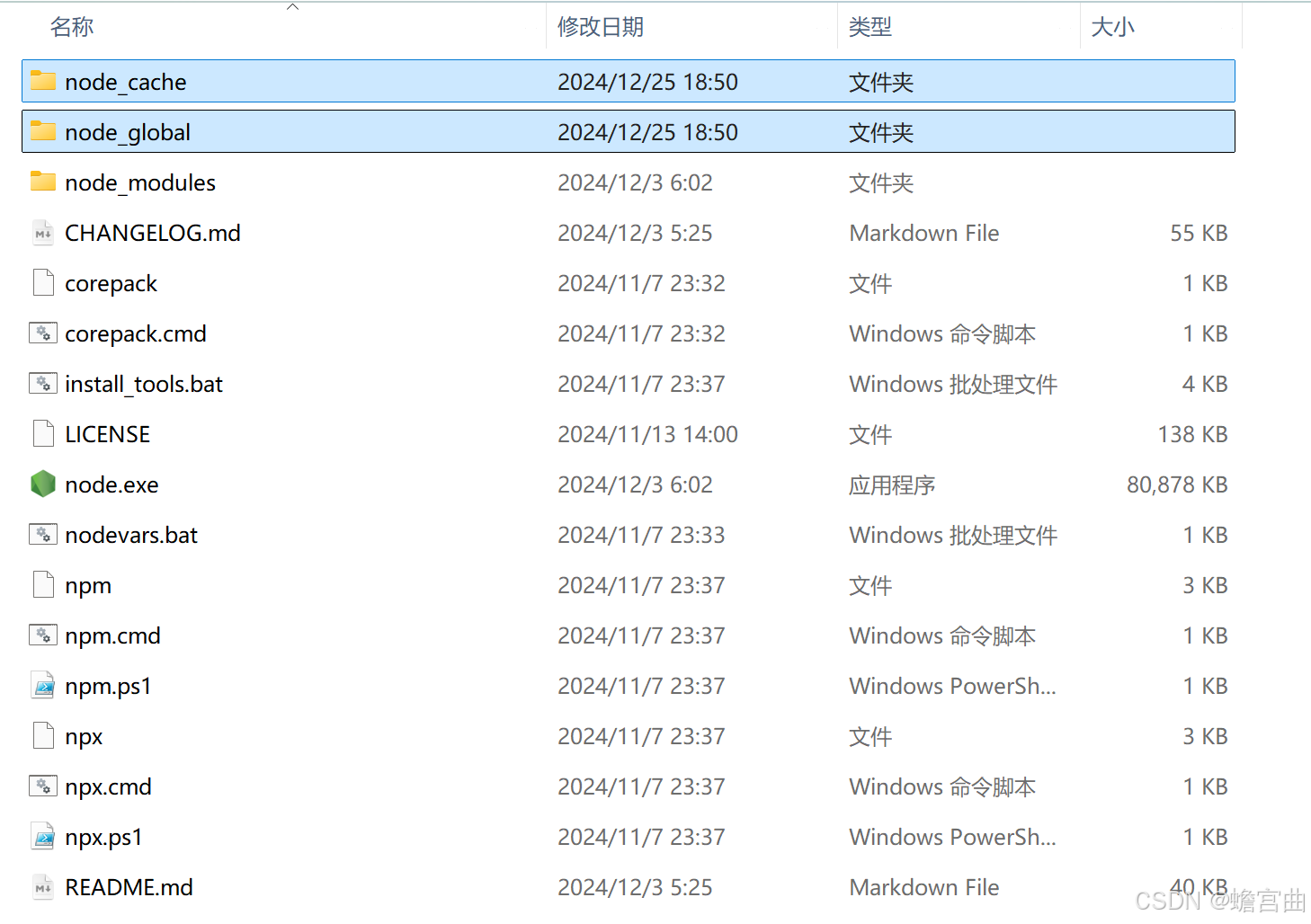Click the Windows 命令脚本 type of corepack.cmd
The image size is (1311, 924).
pyautogui.click(x=942, y=333)
